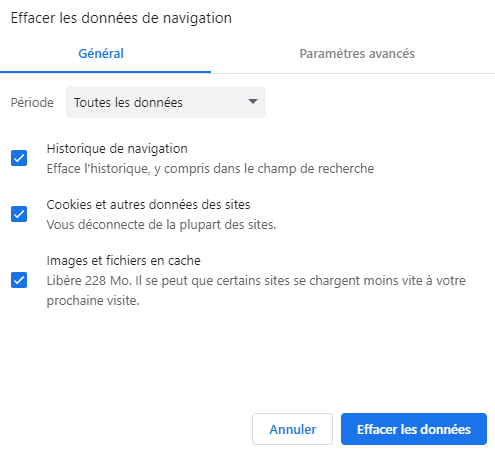Click the blue underline beneath the Général tab
This screenshot has height=452, width=495.
[x=105, y=72]
